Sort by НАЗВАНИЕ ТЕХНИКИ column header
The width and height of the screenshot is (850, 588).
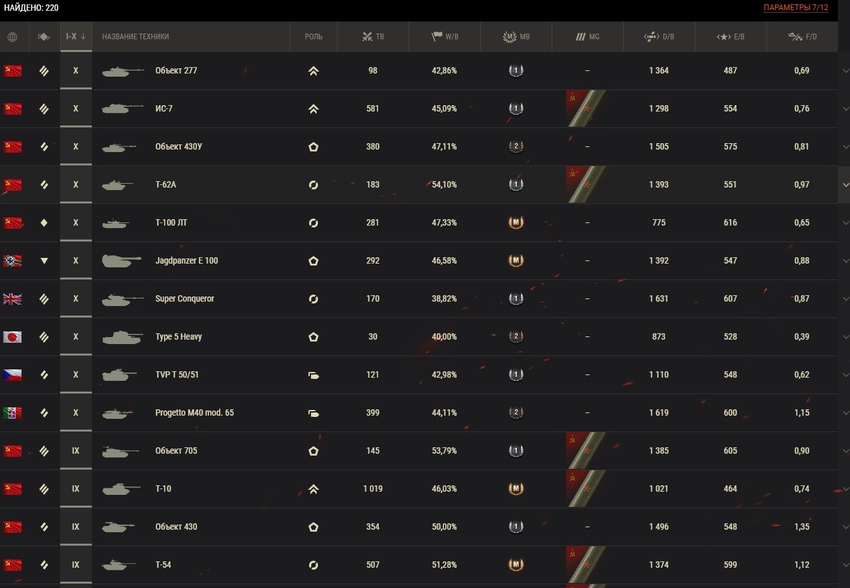(x=136, y=37)
